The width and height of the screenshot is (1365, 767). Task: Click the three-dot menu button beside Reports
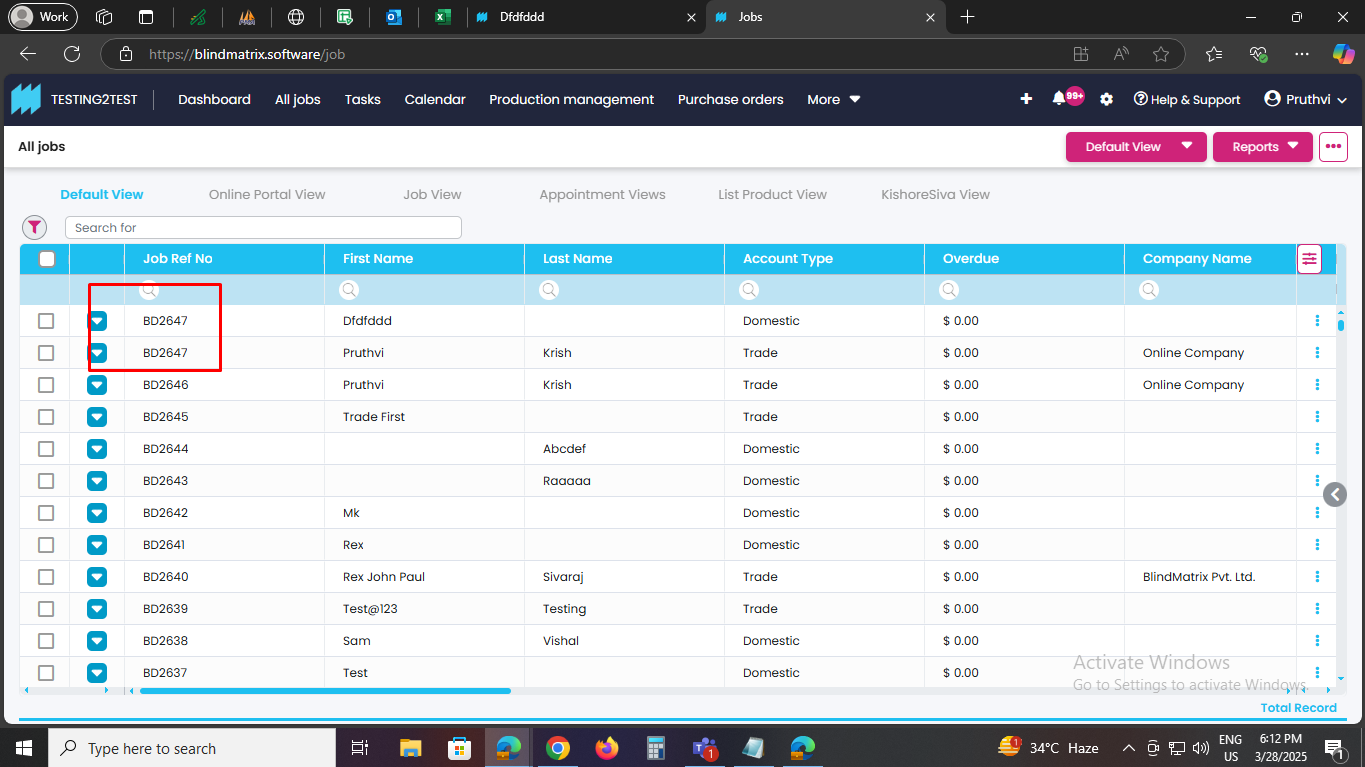tap(1333, 147)
